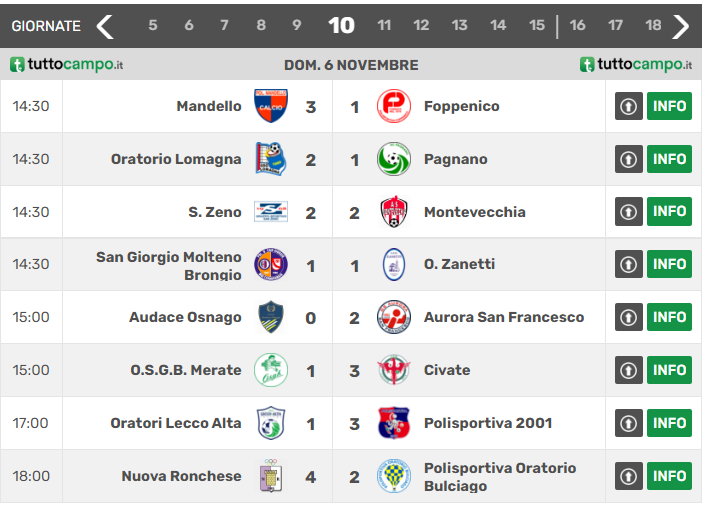
Task: Click the Nuova Ronchese crest
Action: [x=271, y=476]
